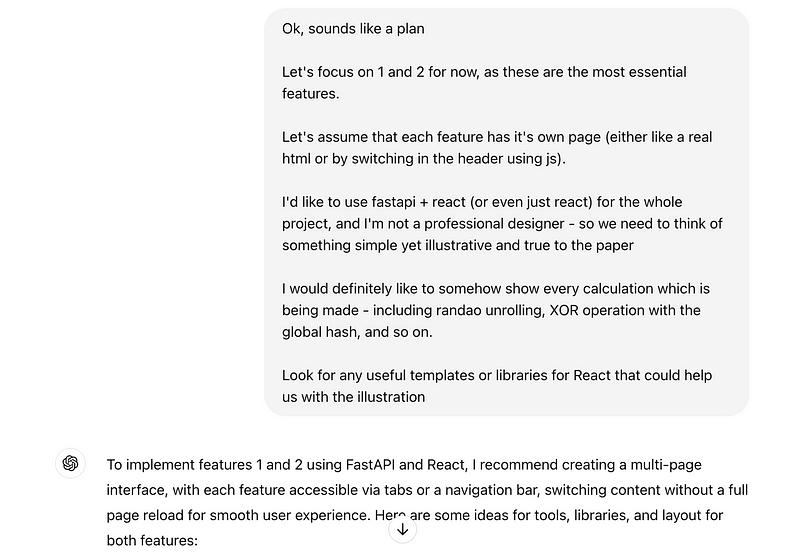Click the "Let's focus on 1 and 2" paragraph
Screen dimensions: 800x559
(484, 83)
